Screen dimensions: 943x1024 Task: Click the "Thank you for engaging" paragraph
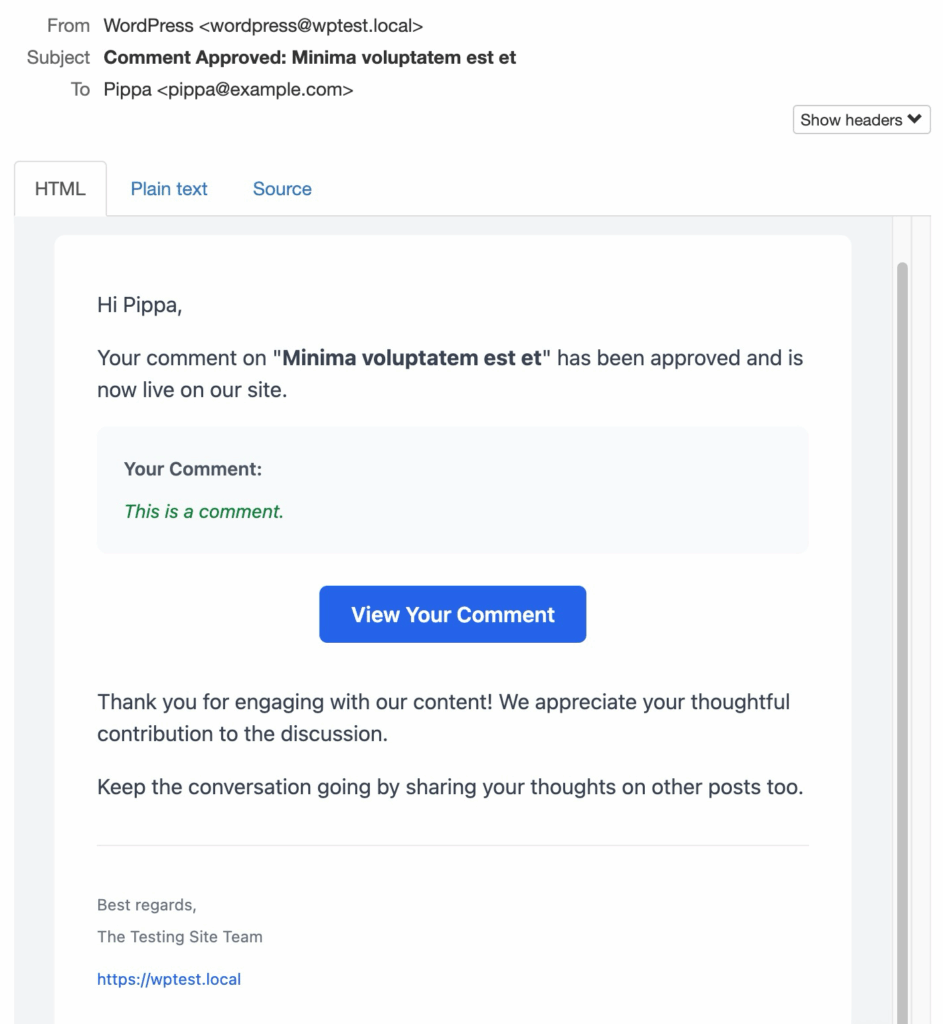443,717
